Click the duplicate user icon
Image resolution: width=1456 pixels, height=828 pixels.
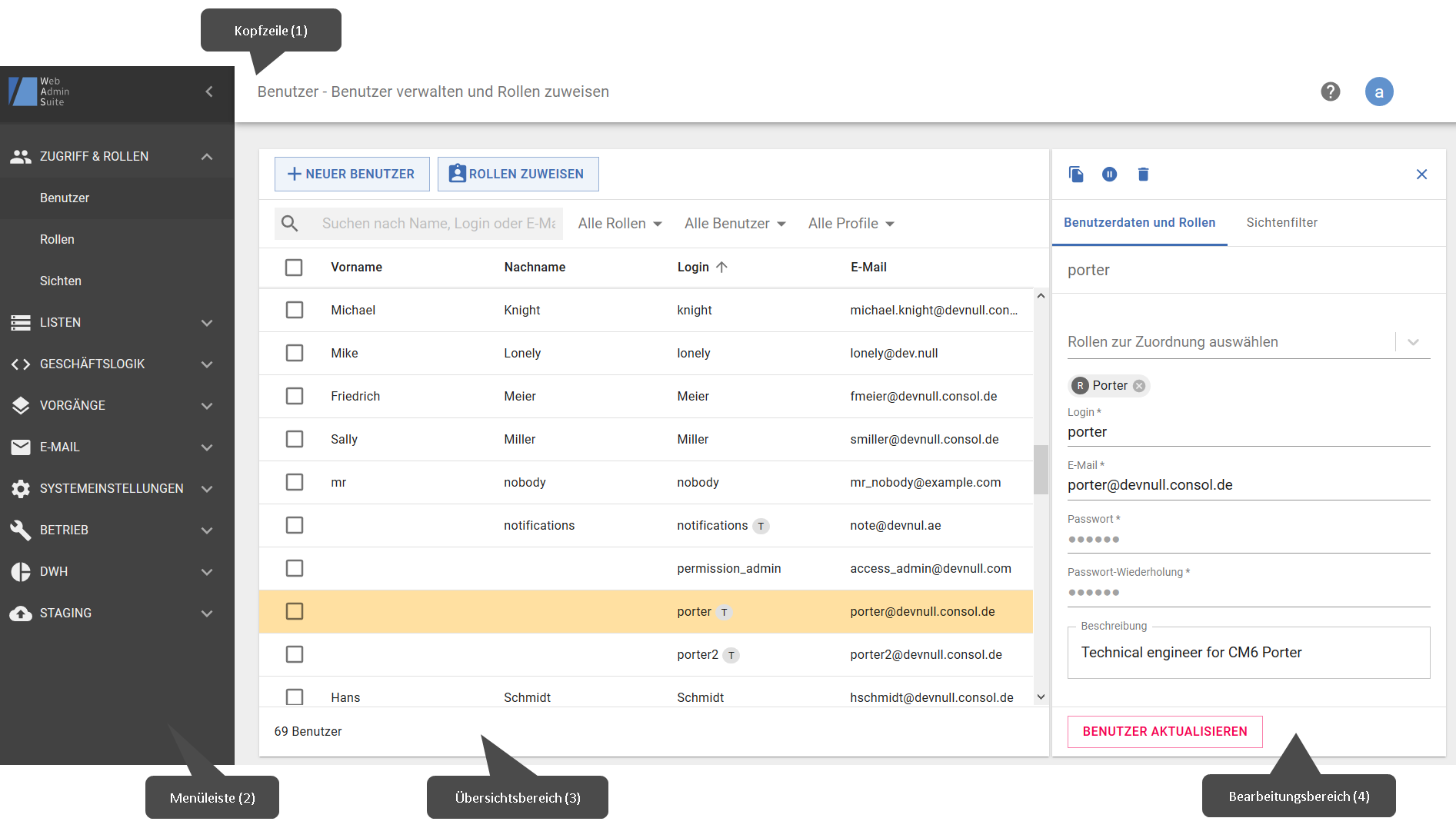tap(1076, 175)
